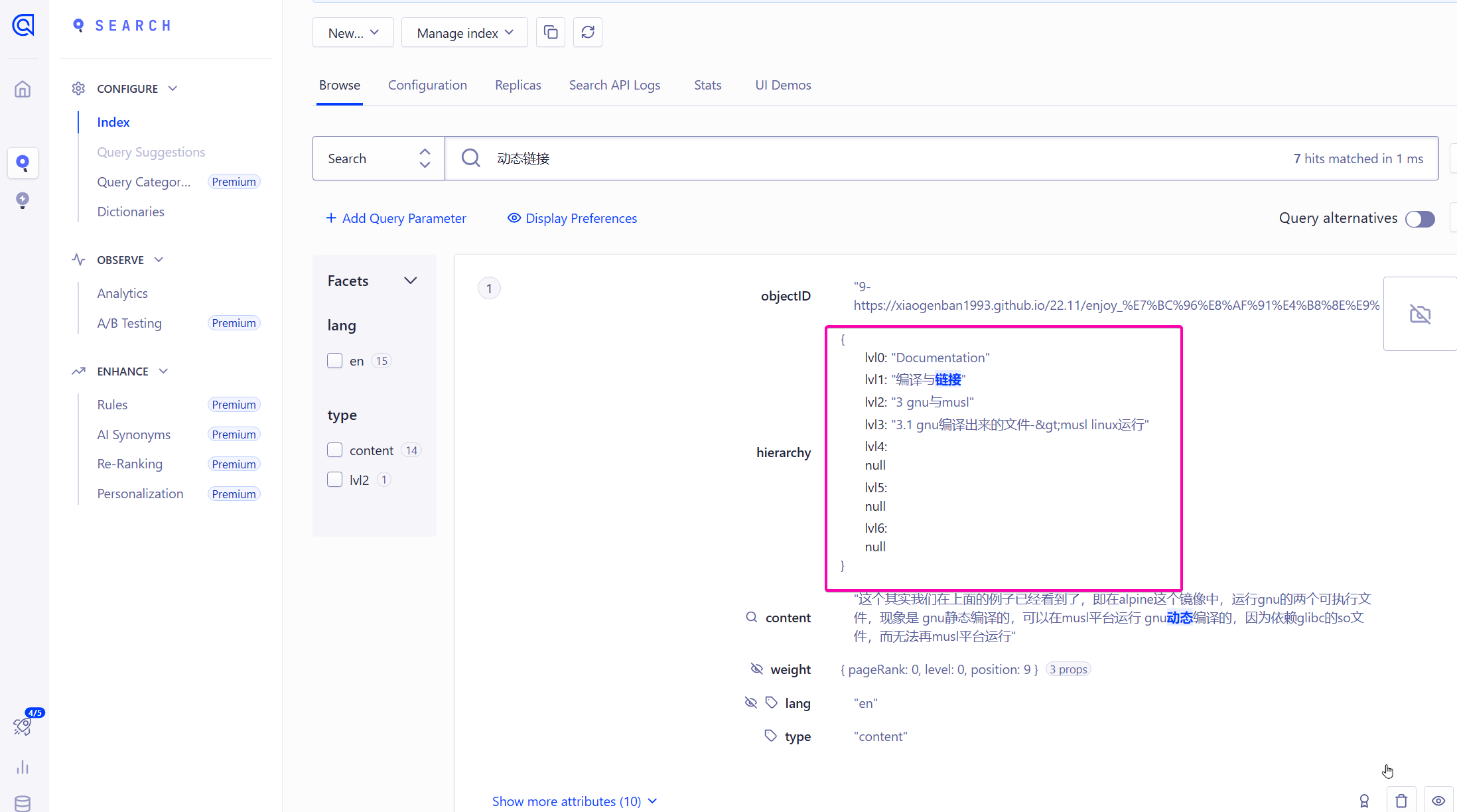The image size is (1457, 812).
Task: Switch to the Replicas tab
Action: [518, 85]
